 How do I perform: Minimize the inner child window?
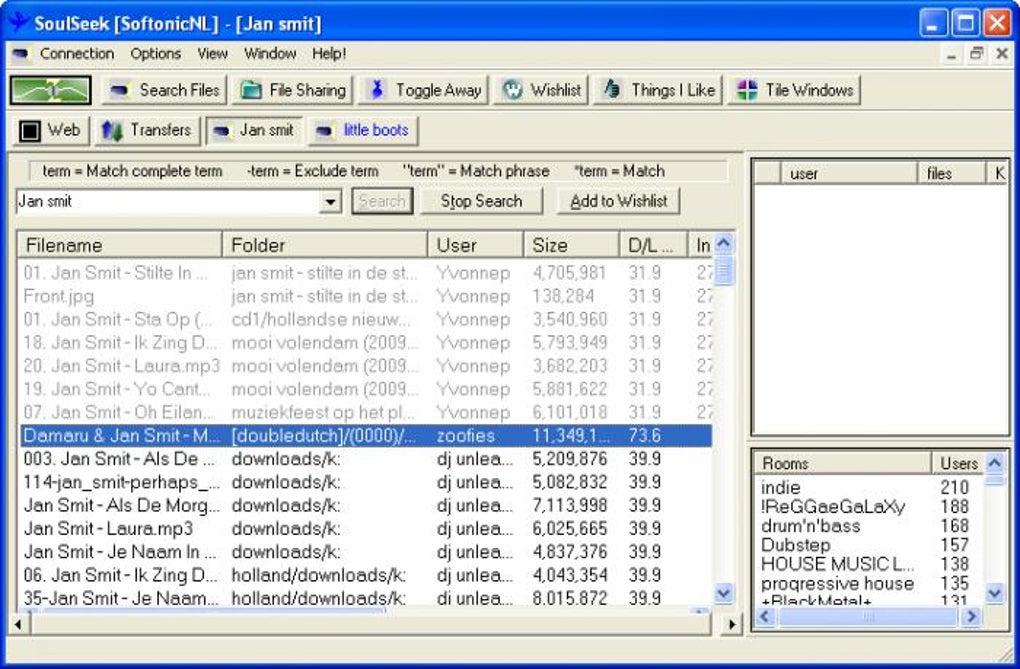[952, 55]
